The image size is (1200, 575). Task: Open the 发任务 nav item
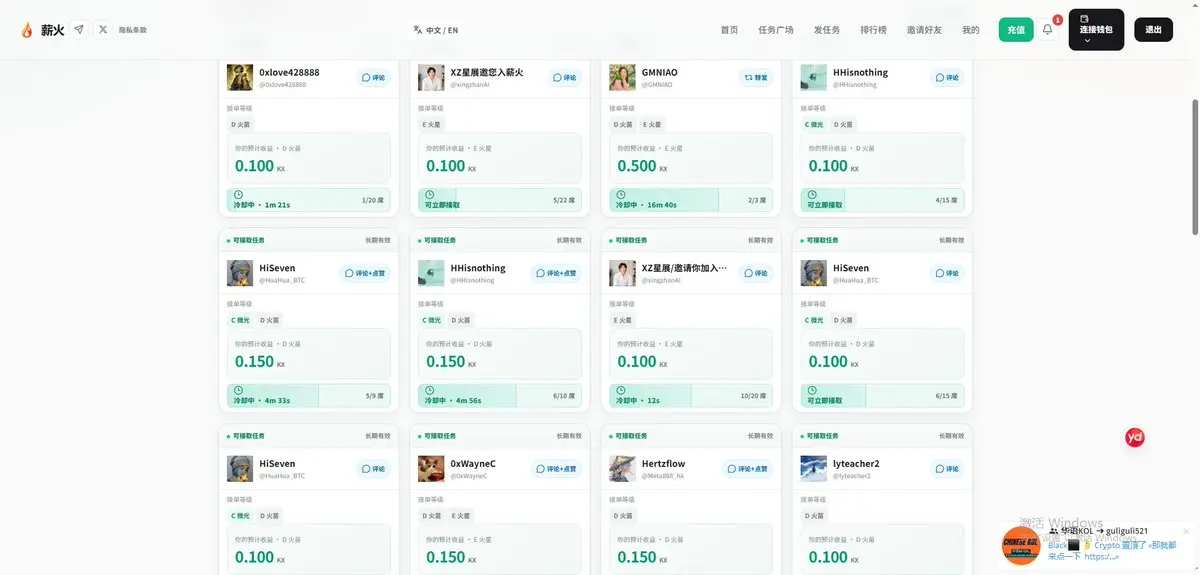pos(827,30)
